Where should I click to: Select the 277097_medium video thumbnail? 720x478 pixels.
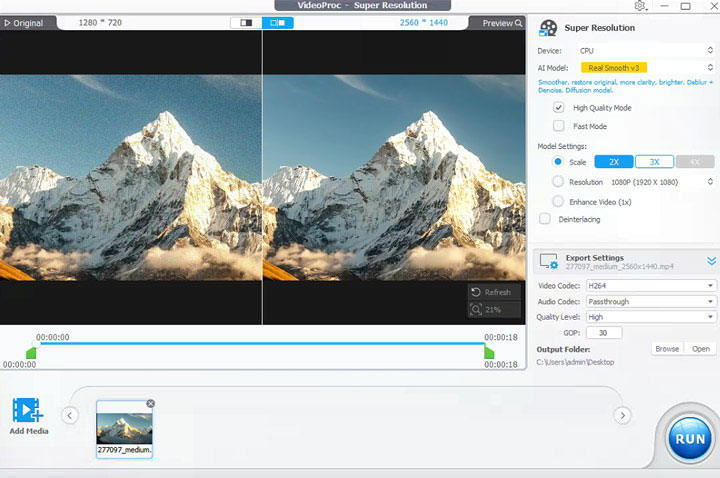pyautogui.click(x=124, y=429)
